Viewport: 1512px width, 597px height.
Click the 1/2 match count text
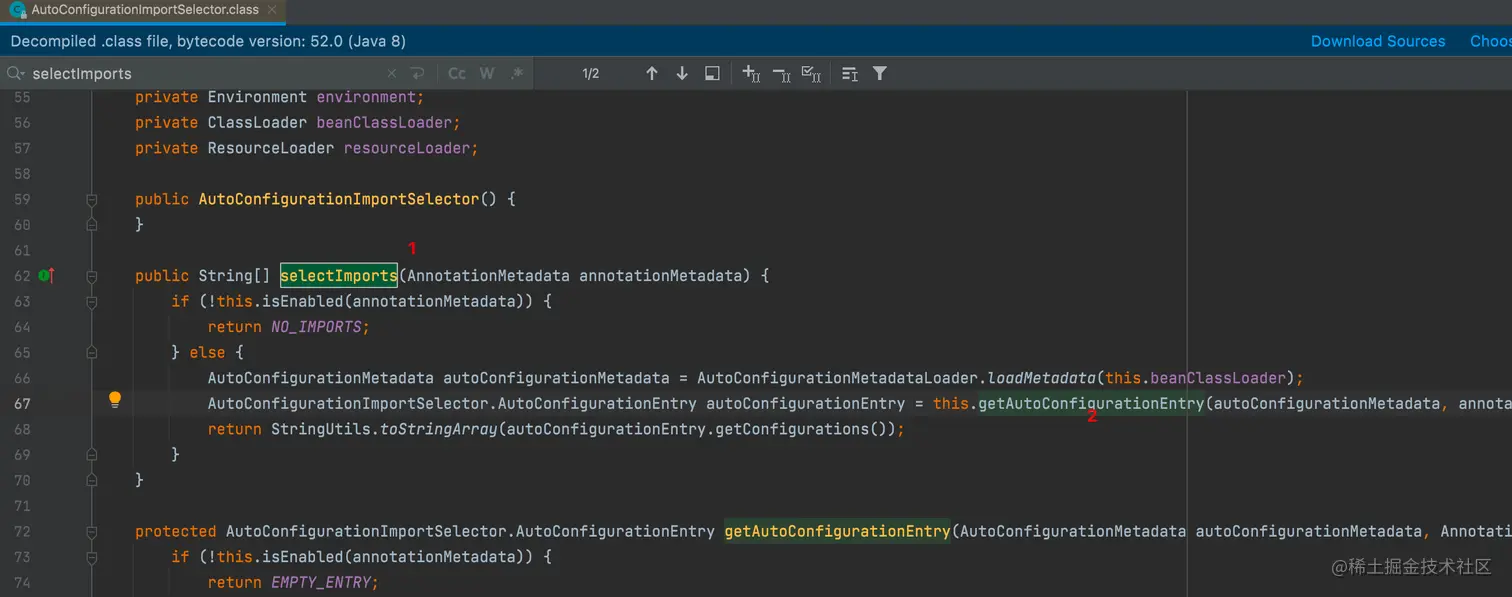(591, 74)
